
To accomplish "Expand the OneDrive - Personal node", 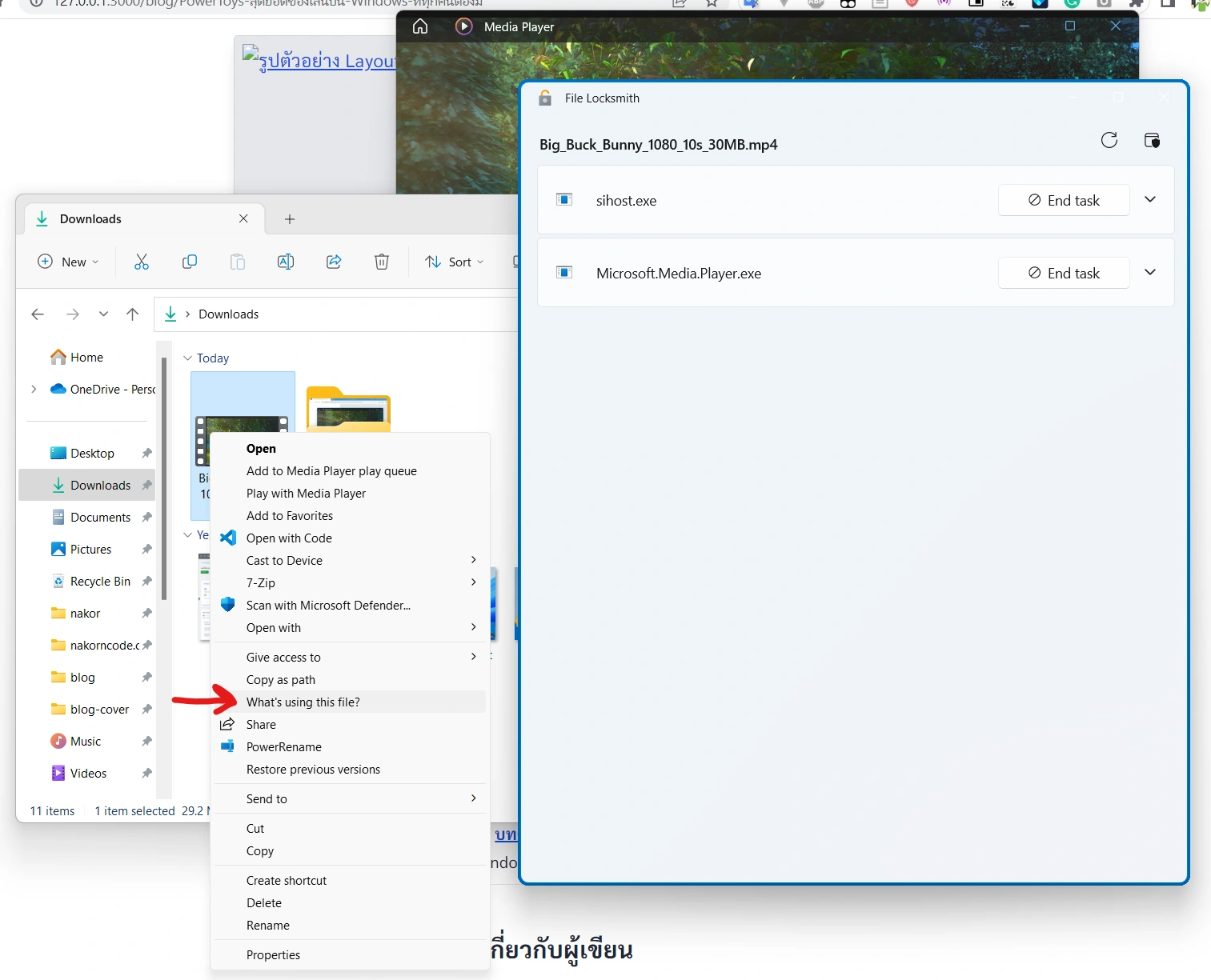I will [x=34, y=390].
